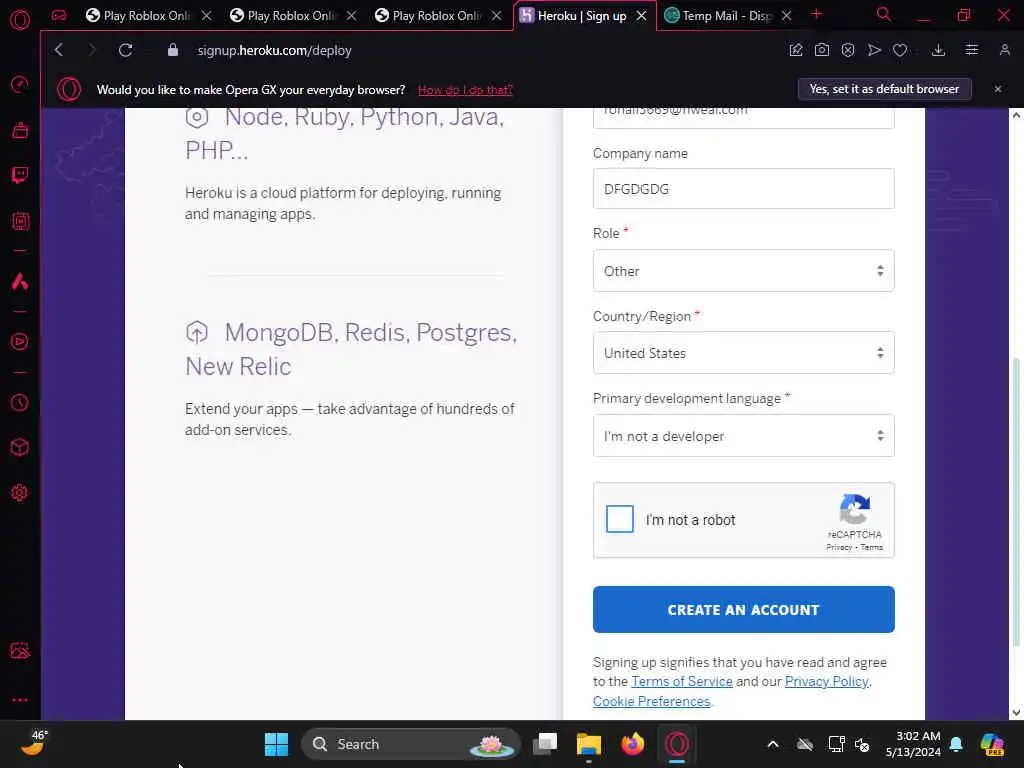Open GX Corner gamepad icon
1024x768 pixels.
point(59,15)
